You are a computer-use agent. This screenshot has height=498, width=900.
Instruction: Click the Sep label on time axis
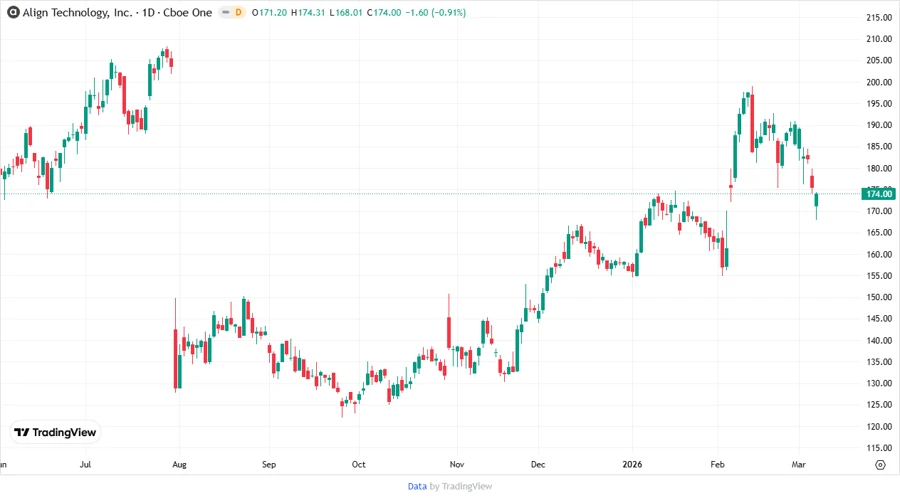(269, 464)
